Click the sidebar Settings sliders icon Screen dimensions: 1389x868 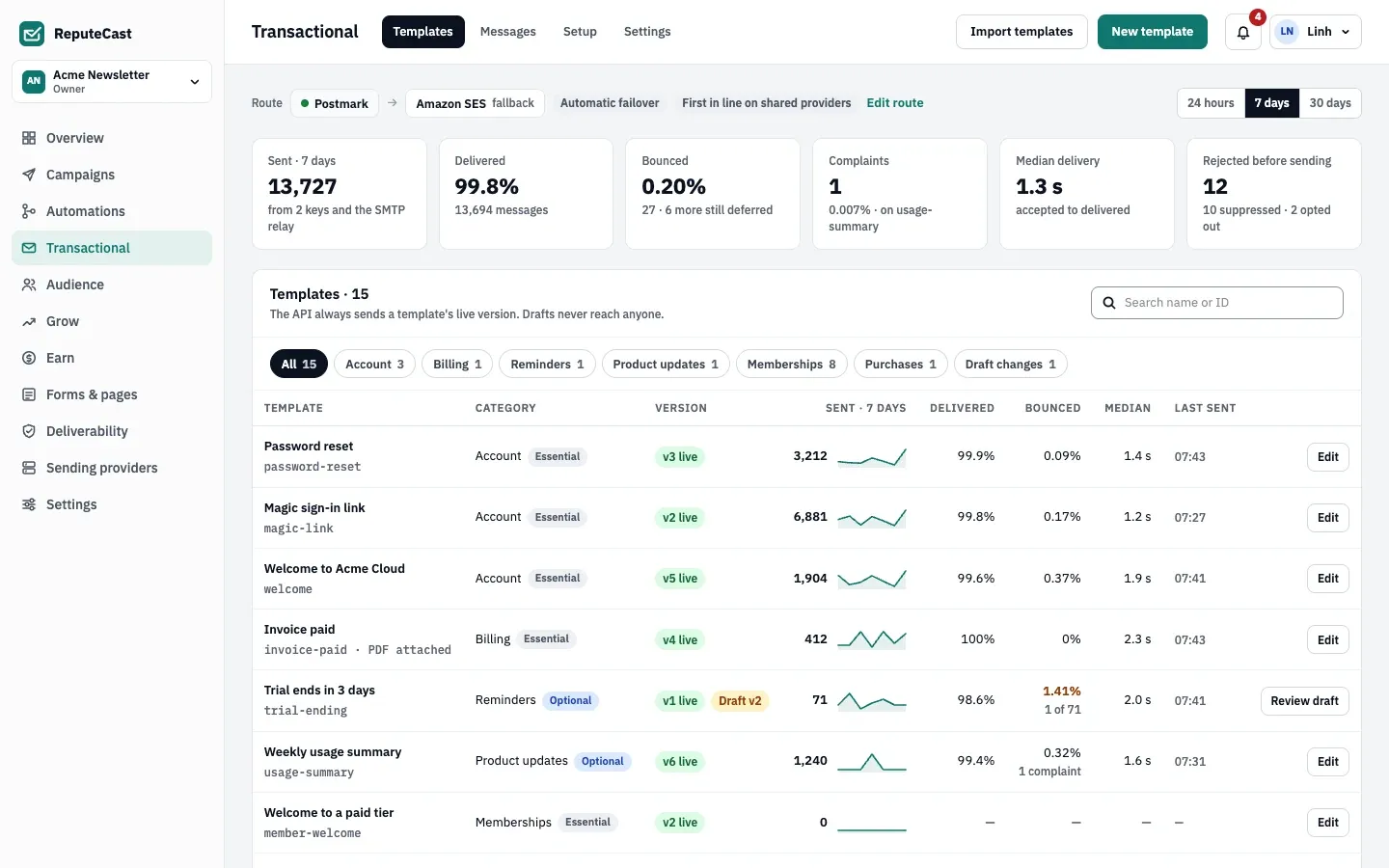point(29,504)
